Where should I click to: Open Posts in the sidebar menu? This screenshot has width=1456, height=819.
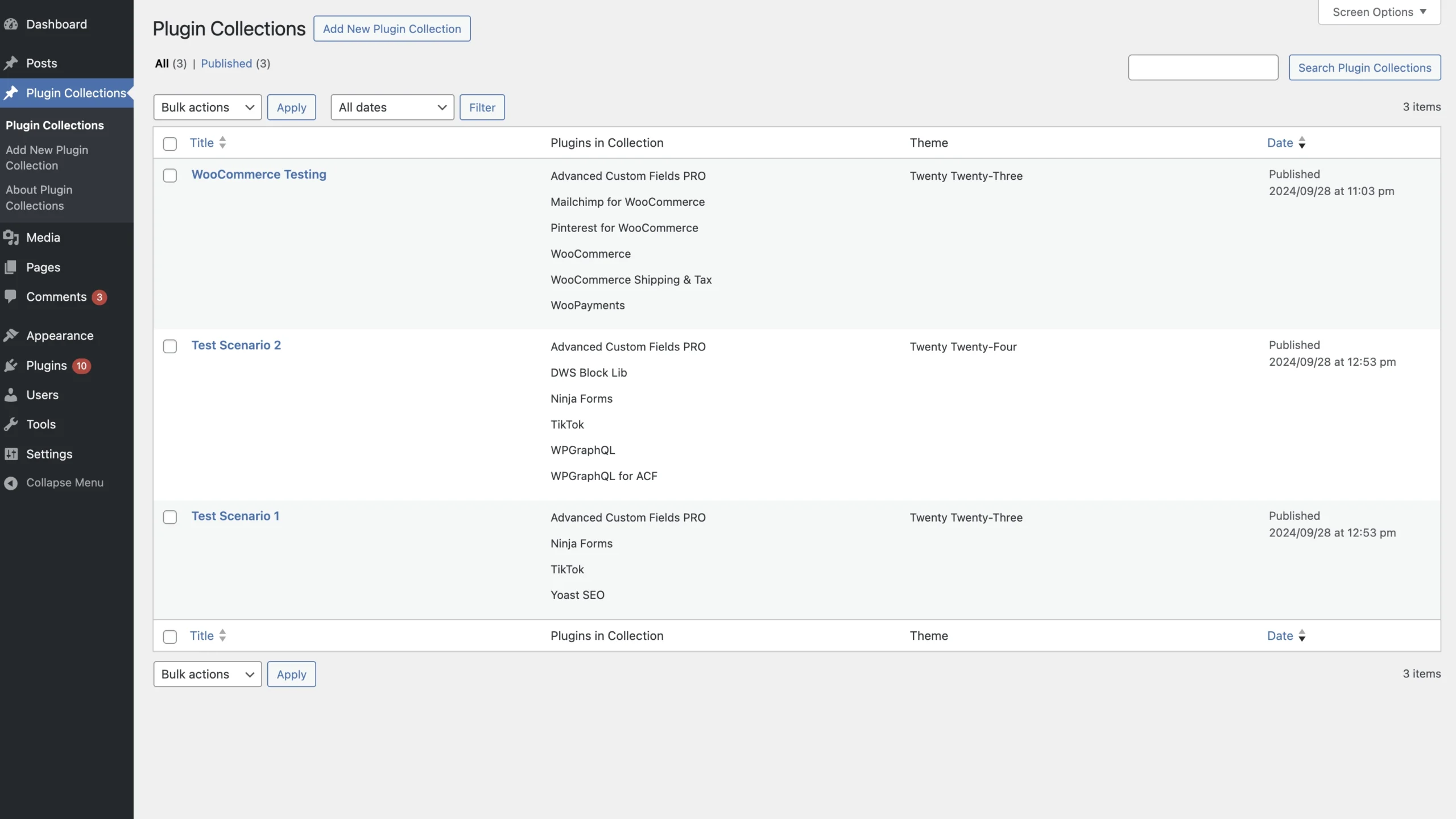click(42, 63)
